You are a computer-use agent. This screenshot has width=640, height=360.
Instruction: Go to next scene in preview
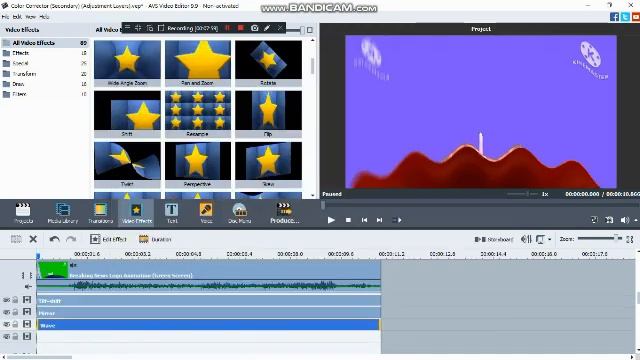point(397,220)
